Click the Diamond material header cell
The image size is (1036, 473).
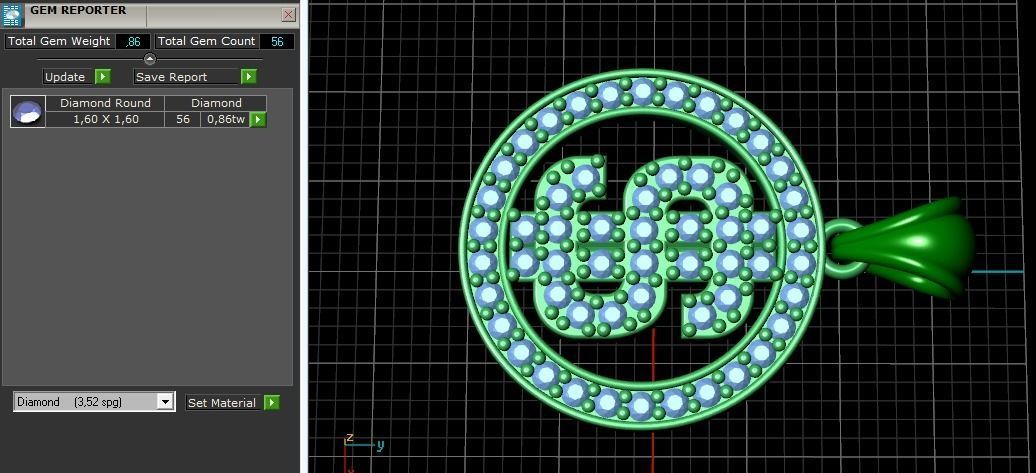pos(216,103)
